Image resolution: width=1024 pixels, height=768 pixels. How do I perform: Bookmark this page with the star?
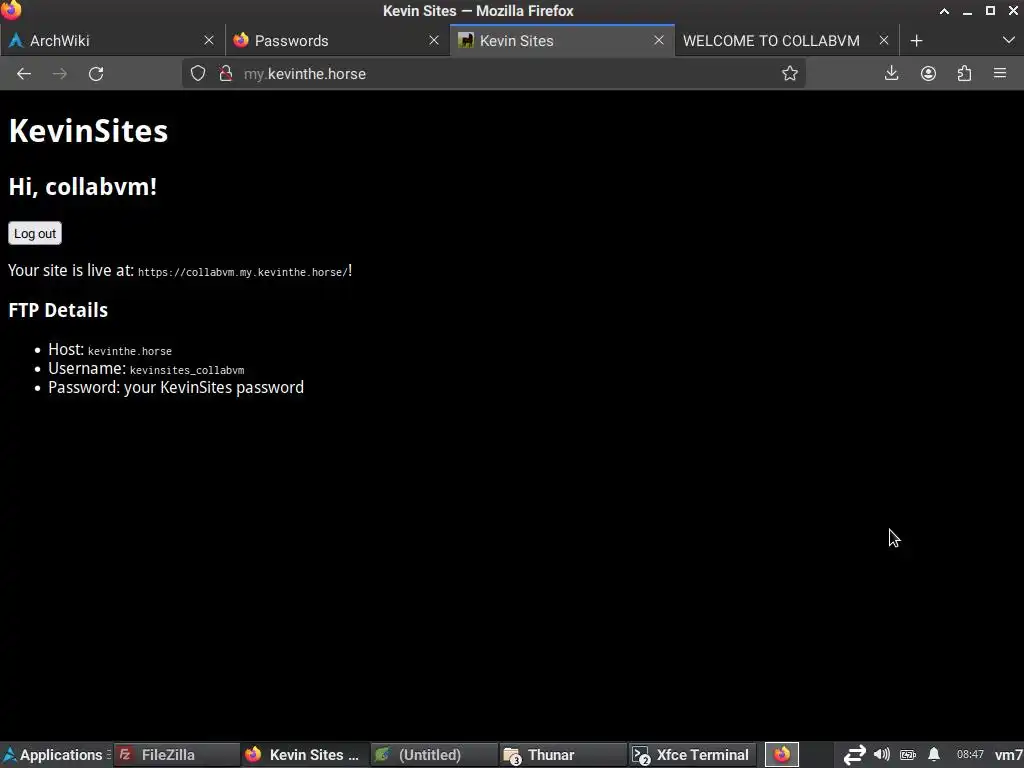790,74
